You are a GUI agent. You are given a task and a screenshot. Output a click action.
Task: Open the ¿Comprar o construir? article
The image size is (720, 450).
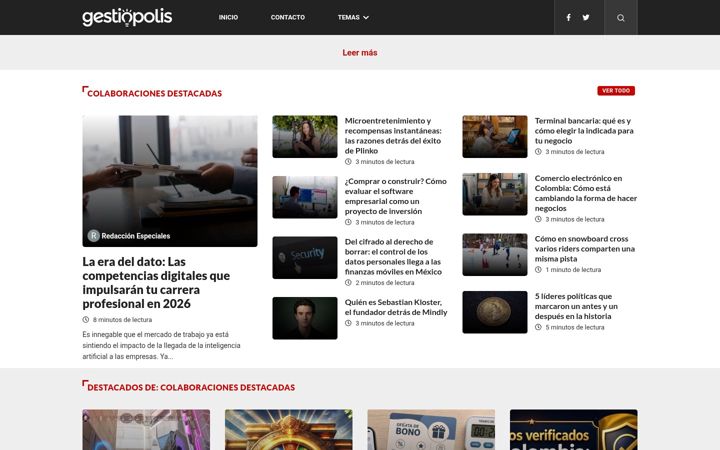tap(396, 196)
